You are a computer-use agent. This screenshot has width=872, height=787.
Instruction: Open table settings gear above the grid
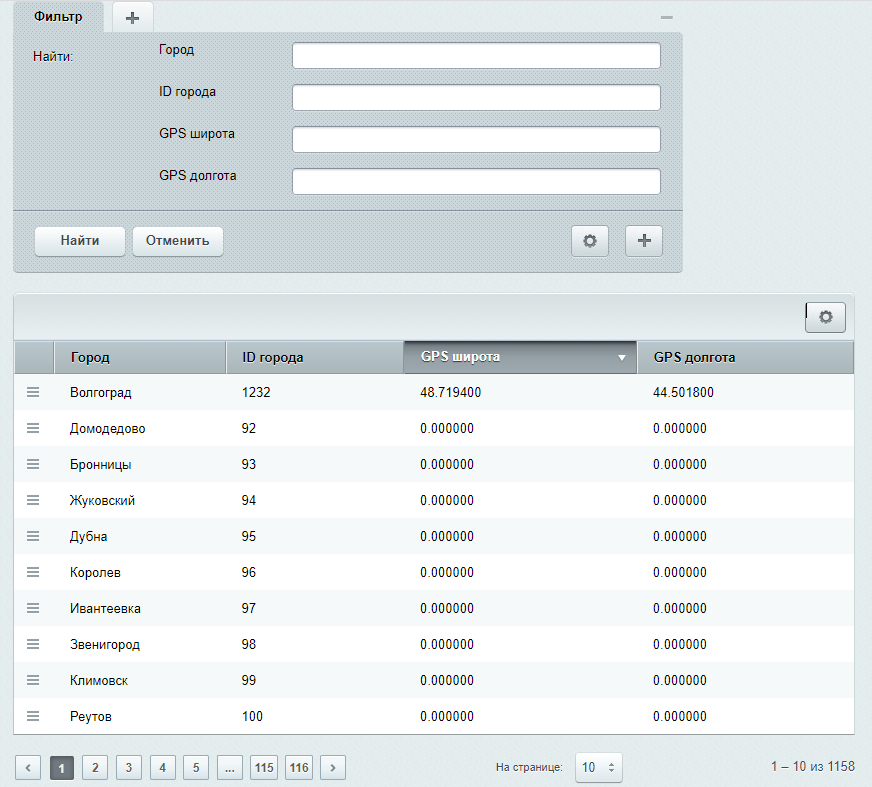coord(825,317)
